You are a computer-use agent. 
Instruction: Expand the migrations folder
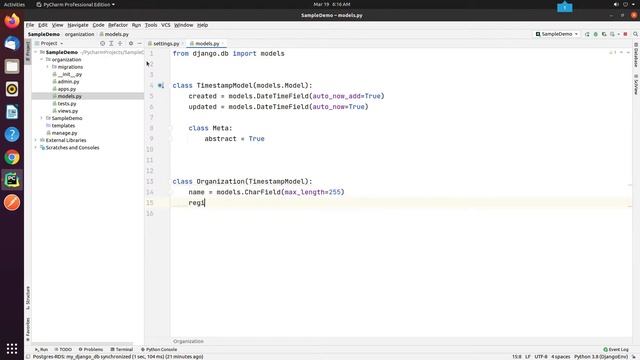(x=47, y=67)
